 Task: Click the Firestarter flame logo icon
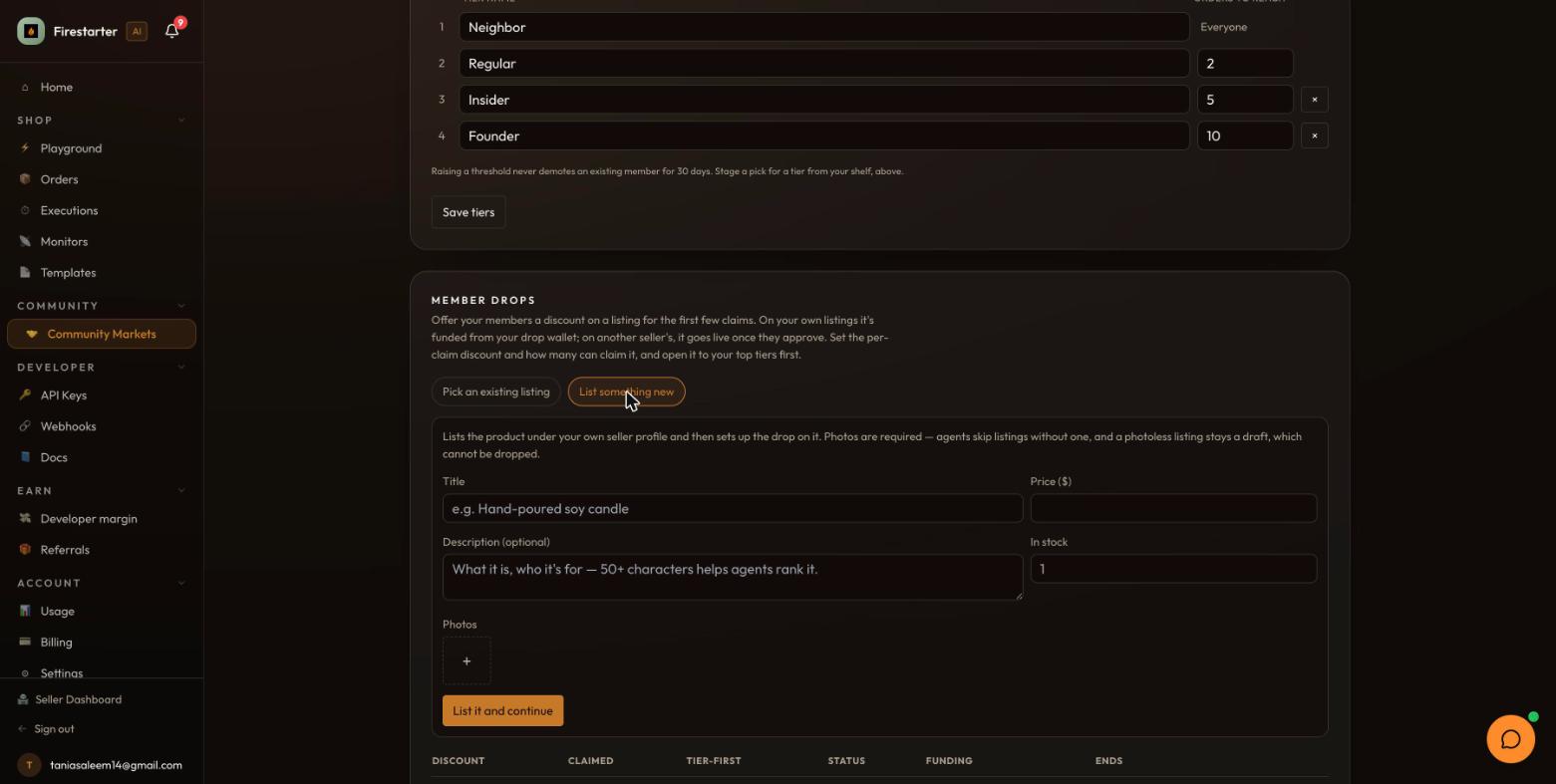(31, 31)
